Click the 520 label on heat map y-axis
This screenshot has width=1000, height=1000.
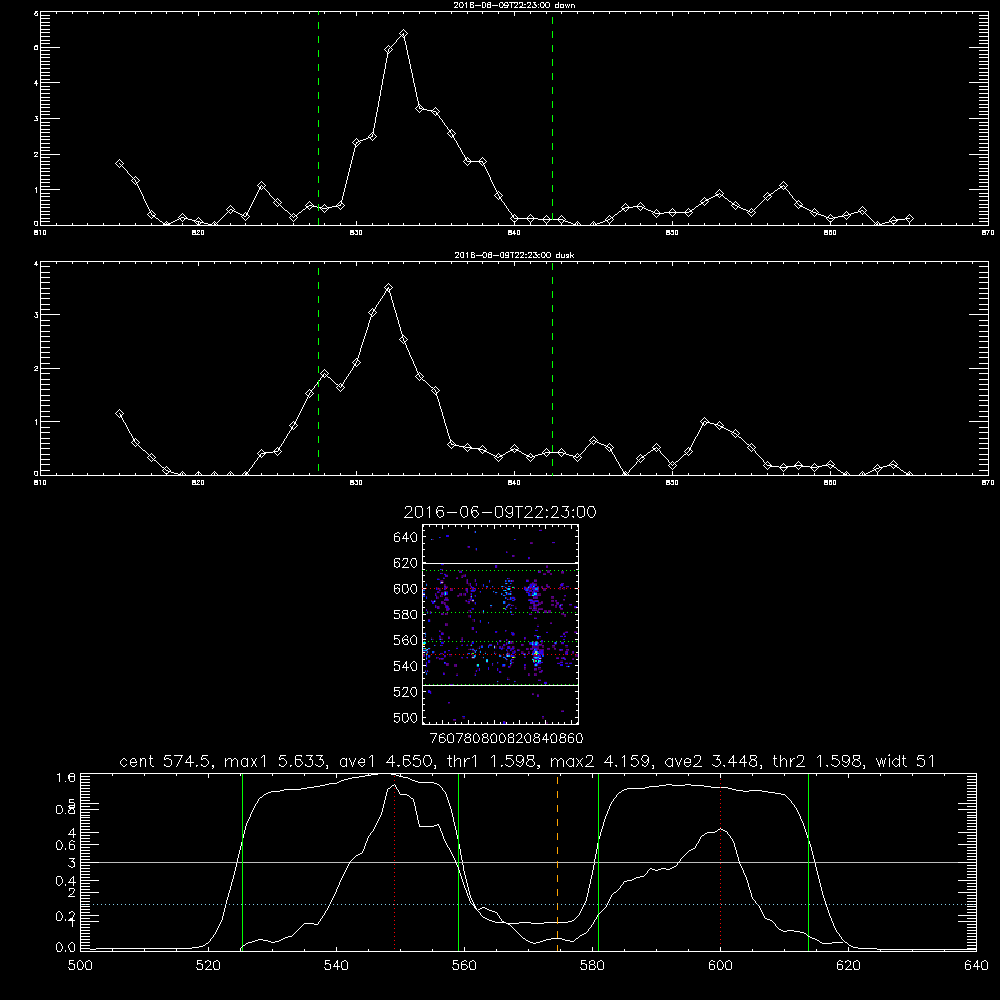coord(406,692)
